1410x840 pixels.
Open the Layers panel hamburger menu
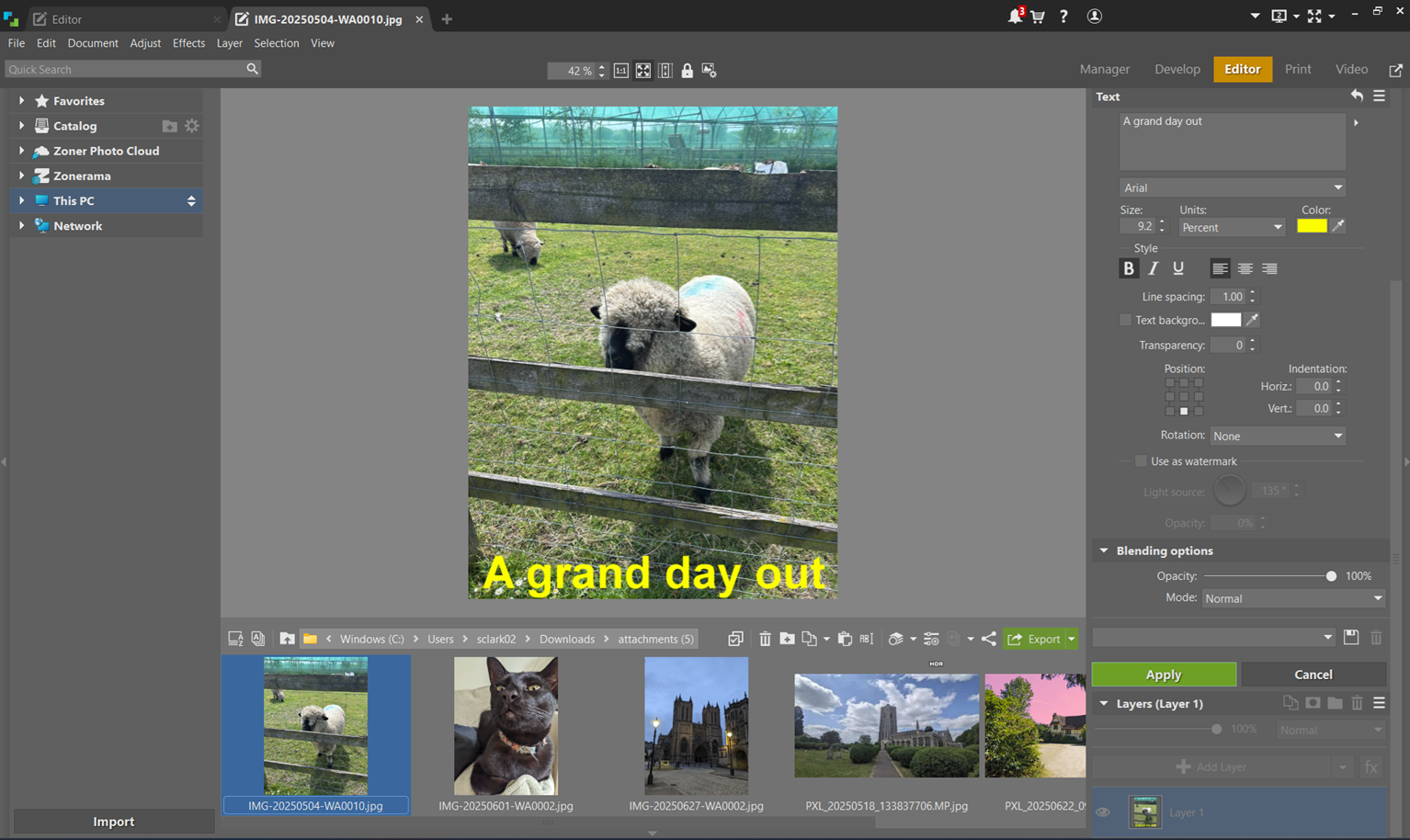point(1379,703)
